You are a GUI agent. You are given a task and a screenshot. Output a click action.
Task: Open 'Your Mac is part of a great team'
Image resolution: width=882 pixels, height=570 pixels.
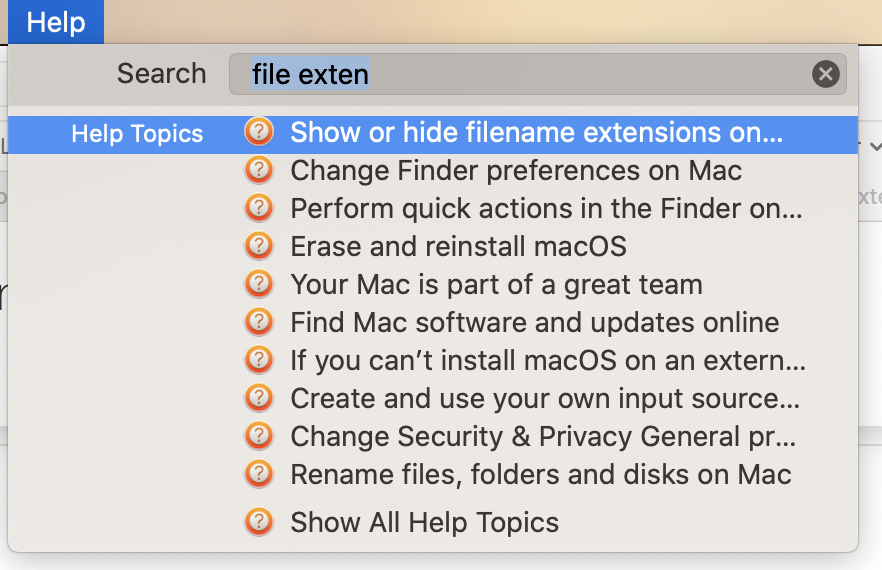[496, 284]
